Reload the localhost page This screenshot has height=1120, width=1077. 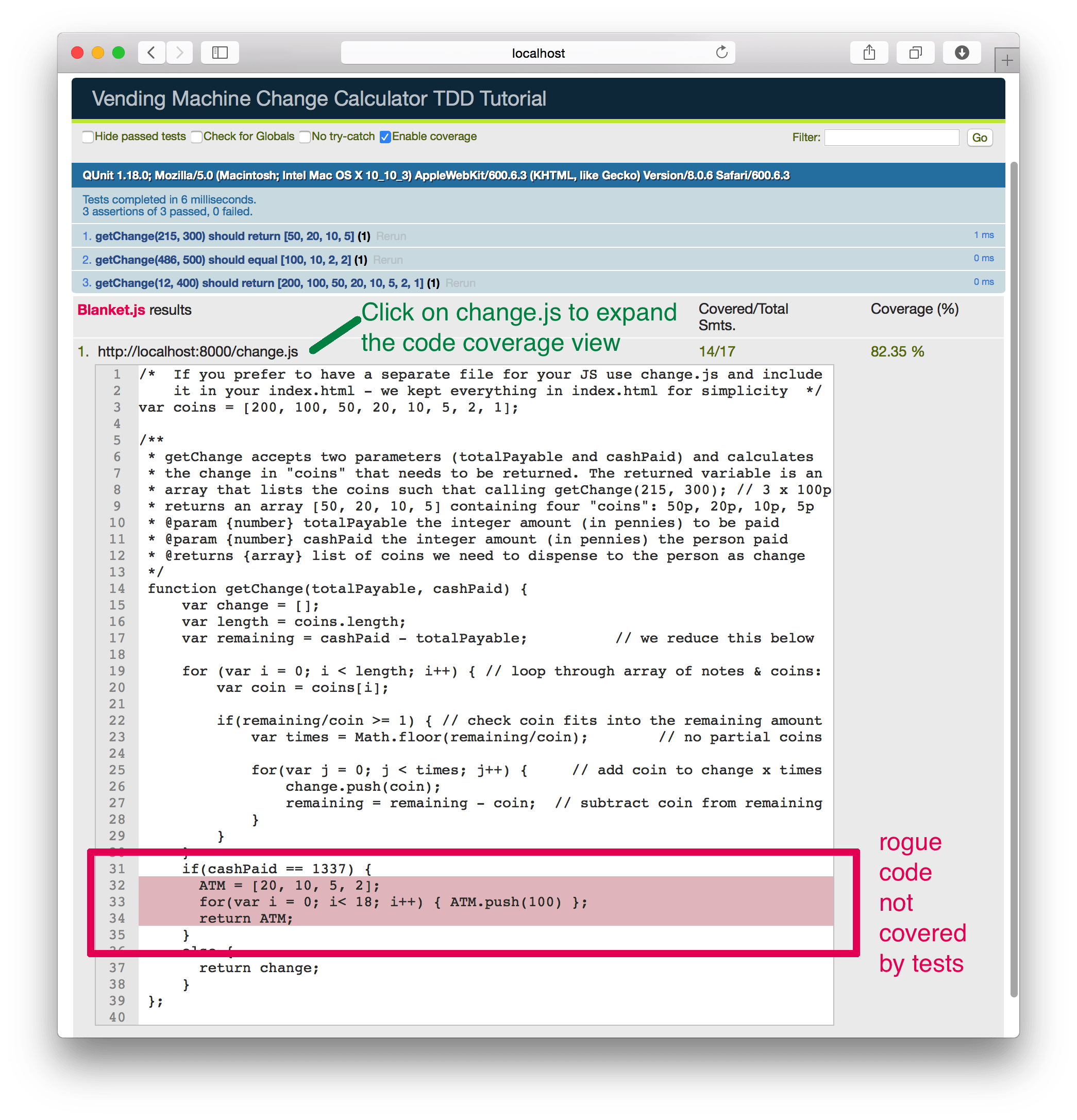coord(721,53)
